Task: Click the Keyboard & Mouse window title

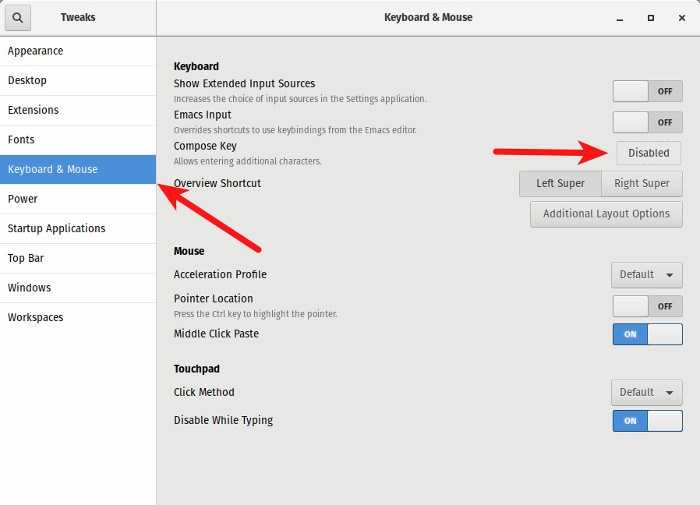Action: tap(428, 17)
